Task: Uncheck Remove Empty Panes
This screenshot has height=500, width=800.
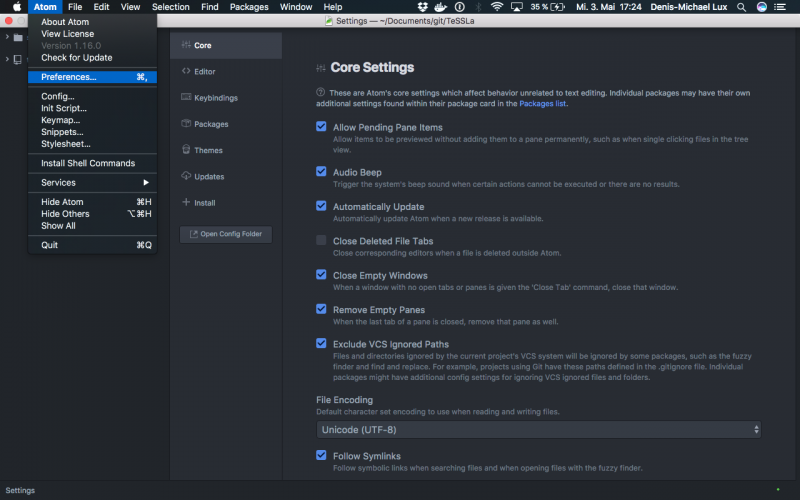Action: pos(321,309)
